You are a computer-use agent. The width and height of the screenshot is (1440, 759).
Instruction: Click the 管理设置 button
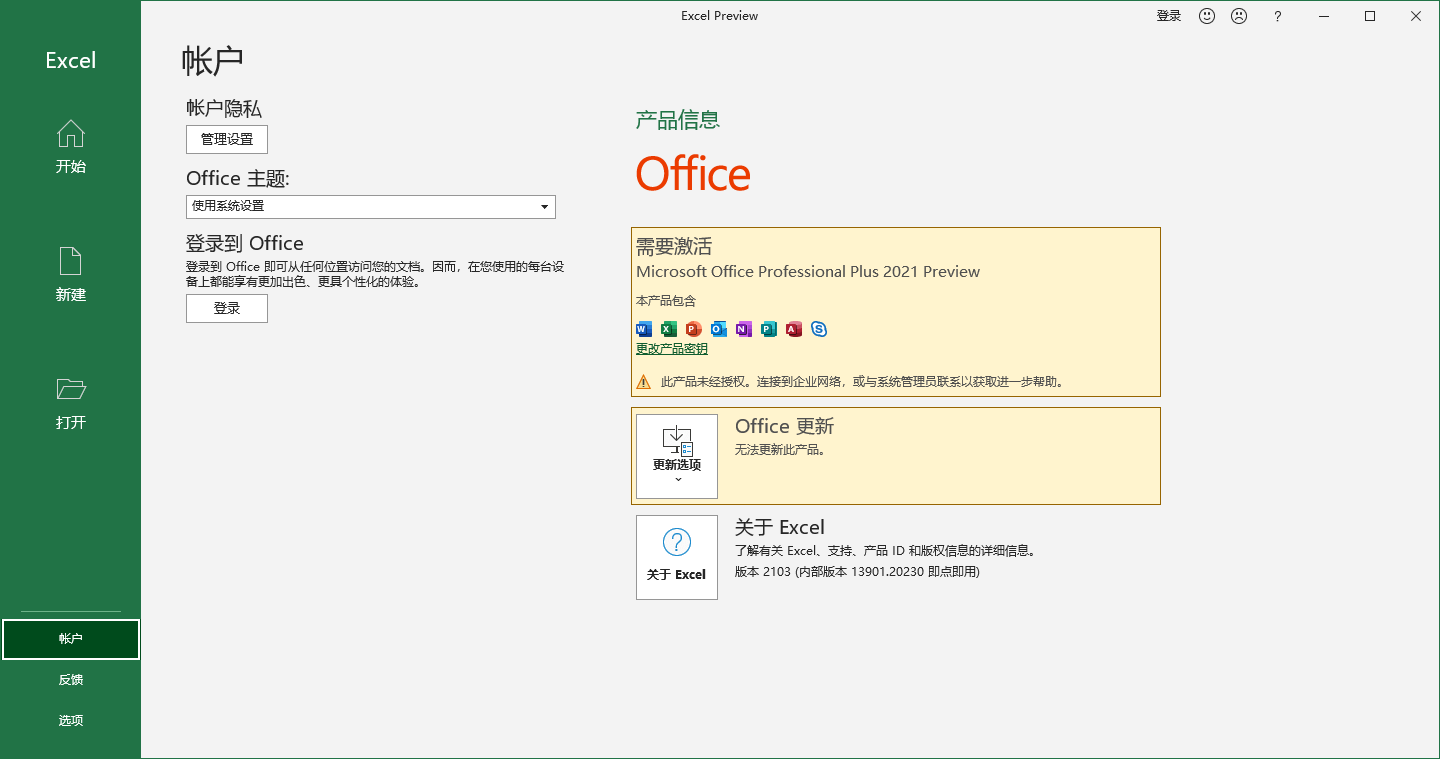226,139
